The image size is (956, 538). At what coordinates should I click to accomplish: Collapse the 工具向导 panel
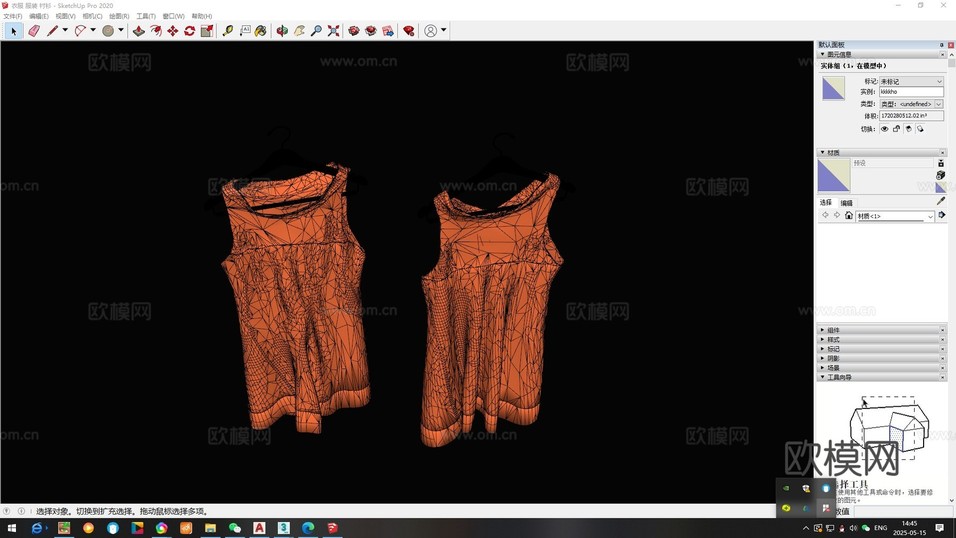click(x=822, y=377)
